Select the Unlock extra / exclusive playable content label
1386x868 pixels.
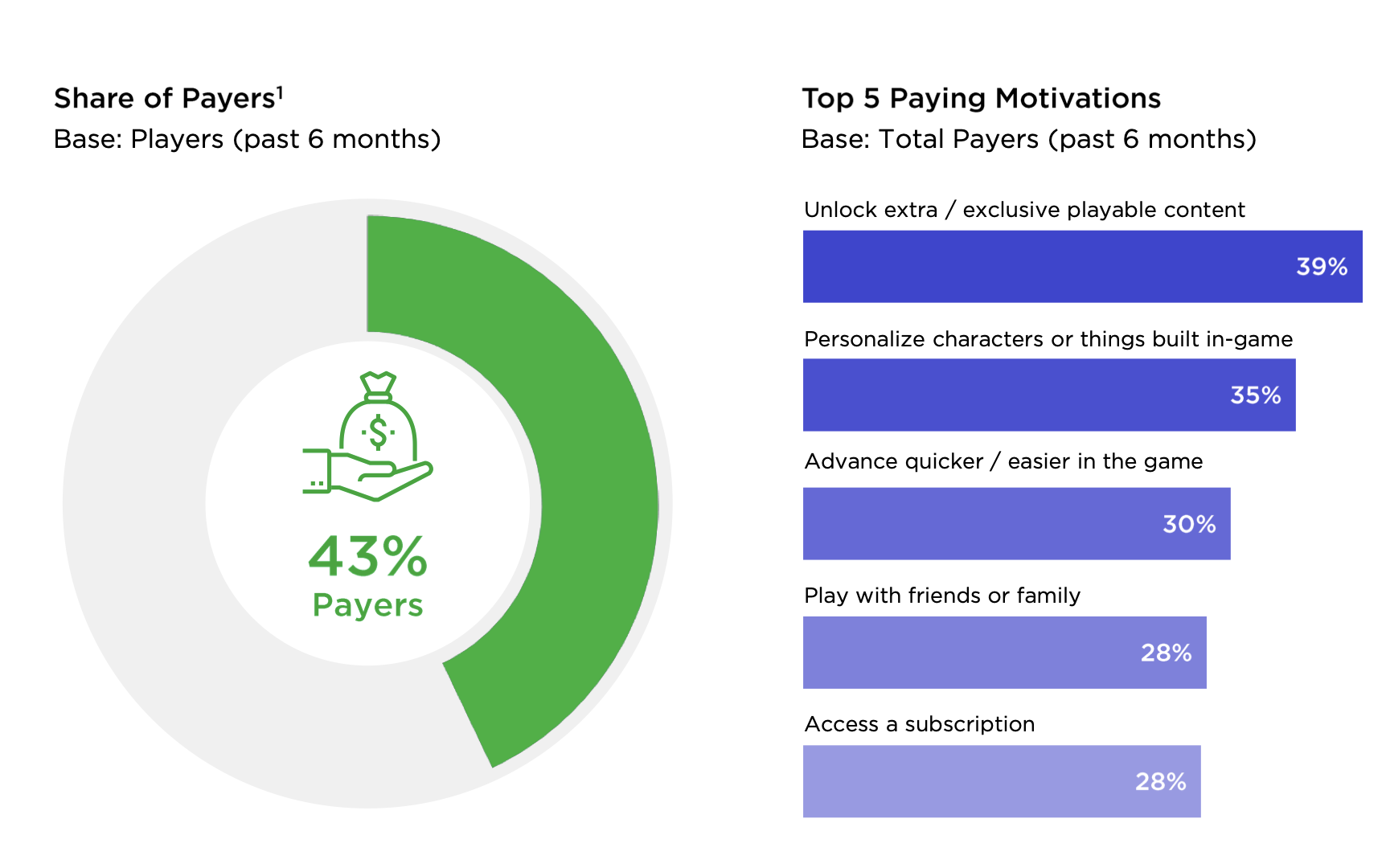tap(1024, 210)
